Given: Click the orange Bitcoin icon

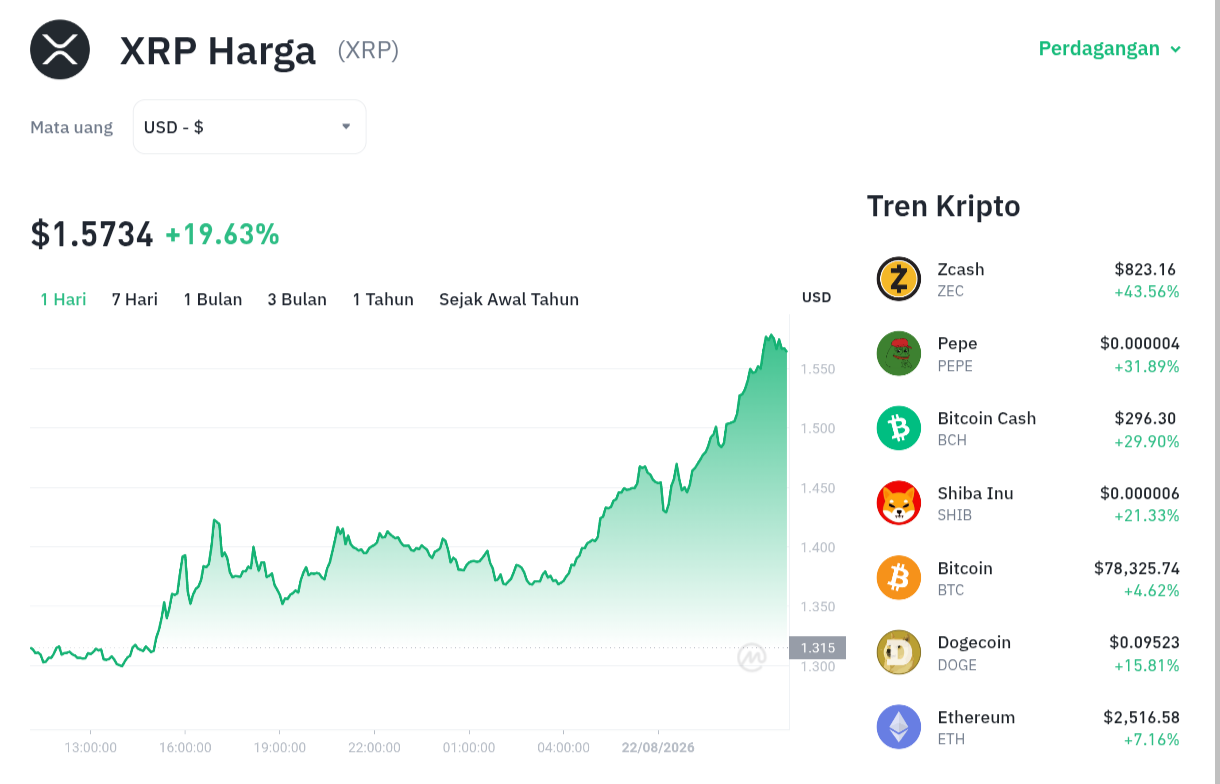Looking at the screenshot, I should 898,578.
